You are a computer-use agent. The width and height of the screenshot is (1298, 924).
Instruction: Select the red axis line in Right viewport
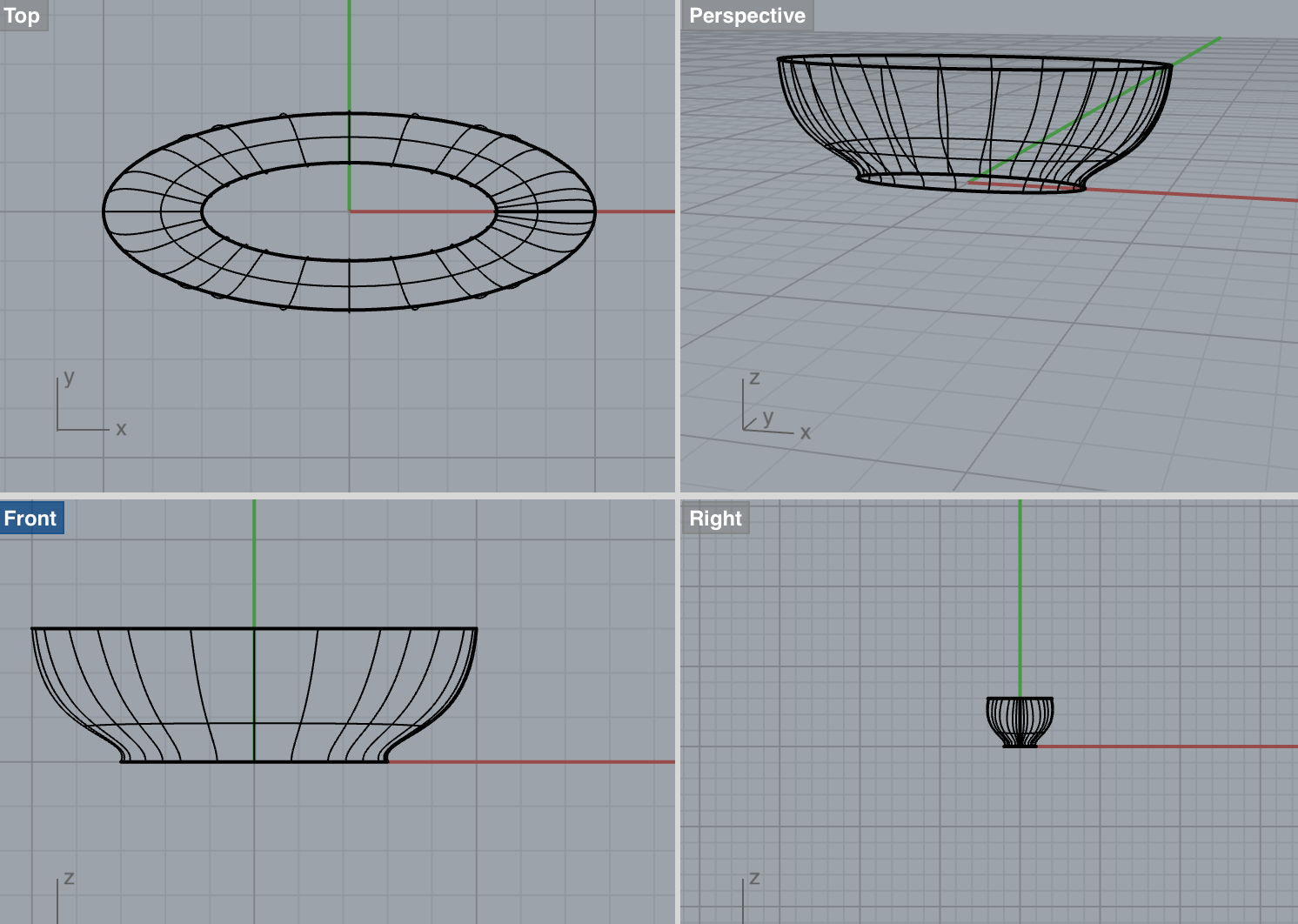coord(1174,746)
